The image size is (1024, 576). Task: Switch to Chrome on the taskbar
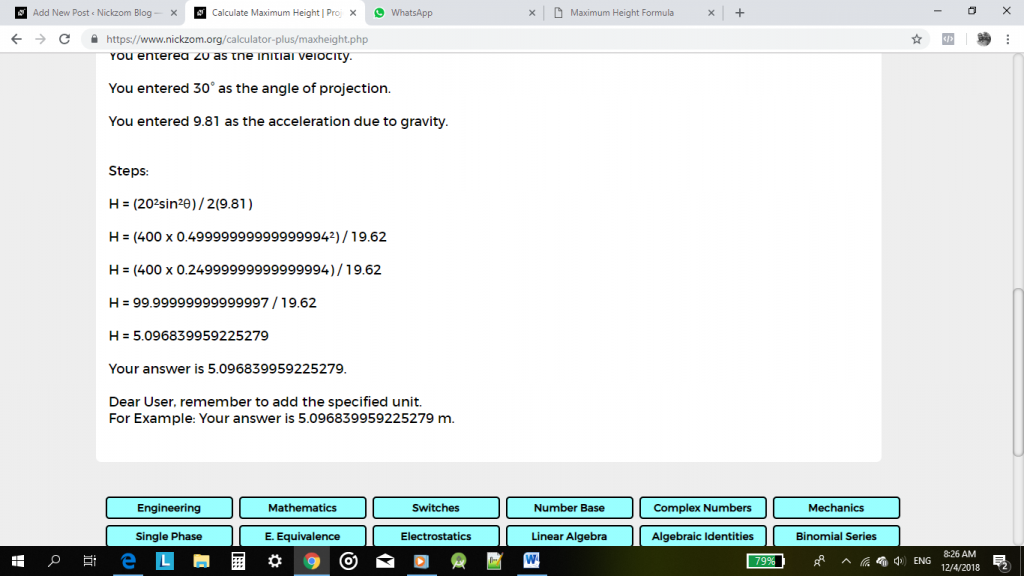point(312,561)
